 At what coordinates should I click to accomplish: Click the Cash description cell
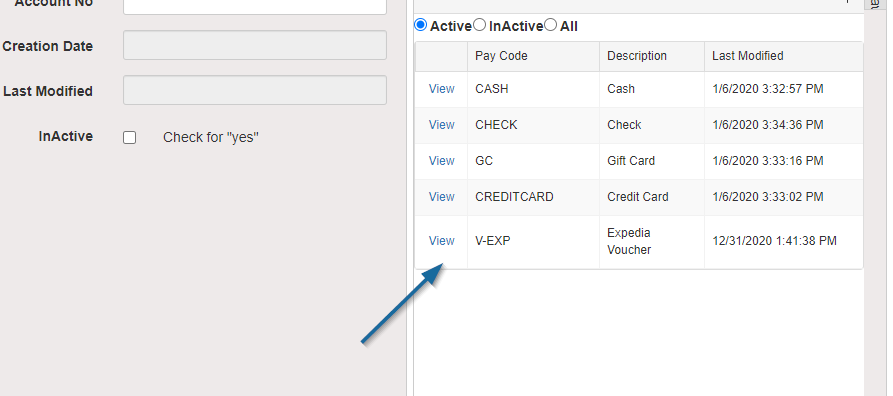[652, 89]
